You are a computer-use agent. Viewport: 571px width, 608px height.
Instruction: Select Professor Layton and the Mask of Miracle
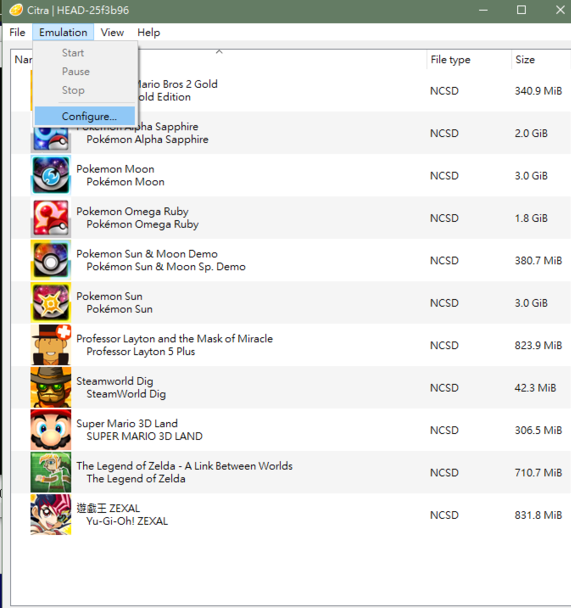(174, 339)
